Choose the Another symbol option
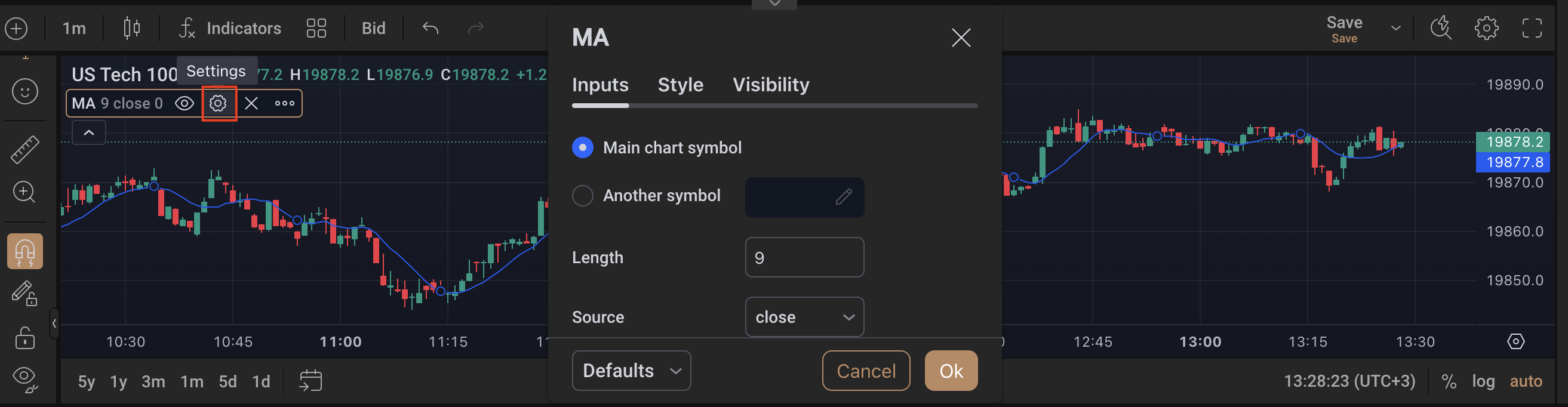The width and height of the screenshot is (1568, 407). point(583,195)
